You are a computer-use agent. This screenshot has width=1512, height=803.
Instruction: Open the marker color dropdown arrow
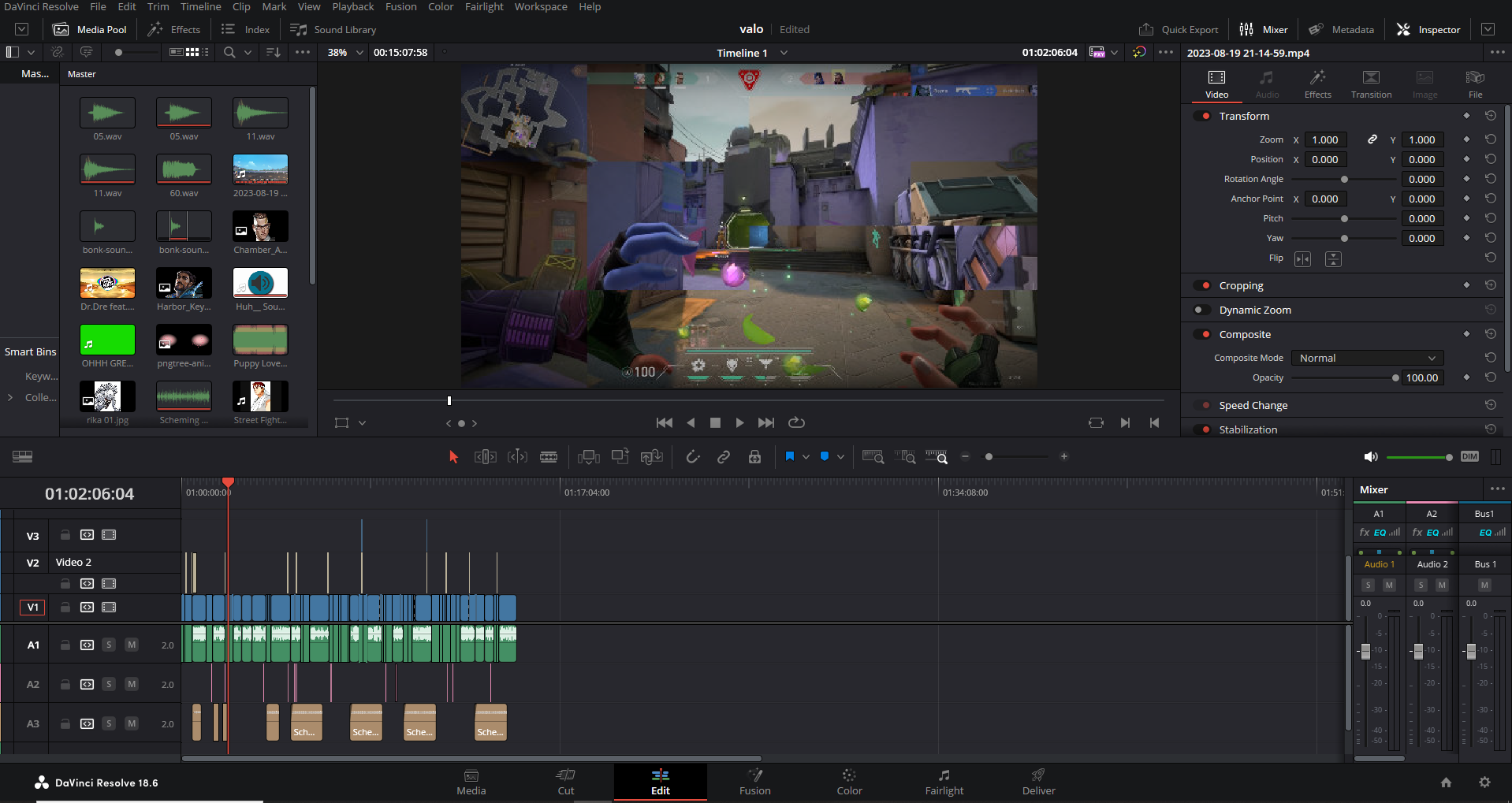pyautogui.click(x=840, y=457)
